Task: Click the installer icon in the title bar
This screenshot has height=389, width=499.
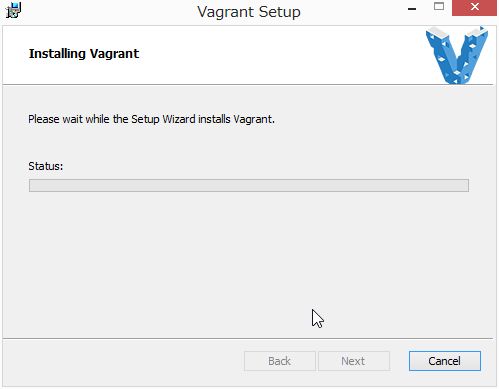Action: point(13,10)
